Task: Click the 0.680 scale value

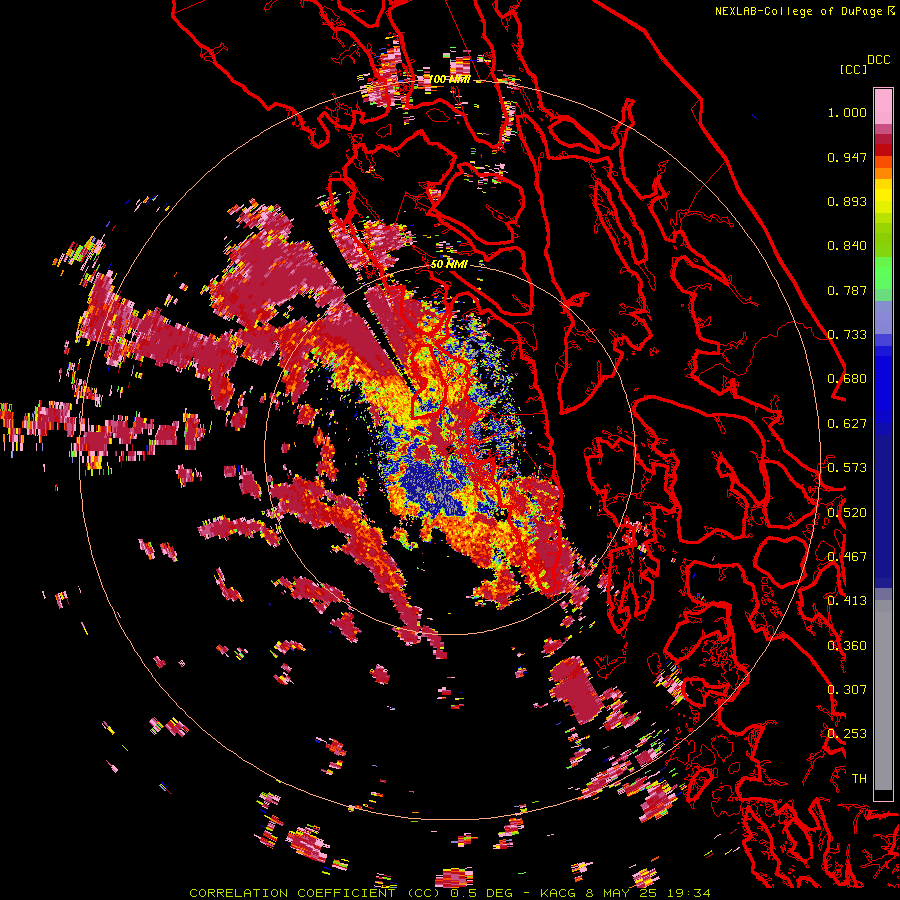Action: [x=847, y=379]
